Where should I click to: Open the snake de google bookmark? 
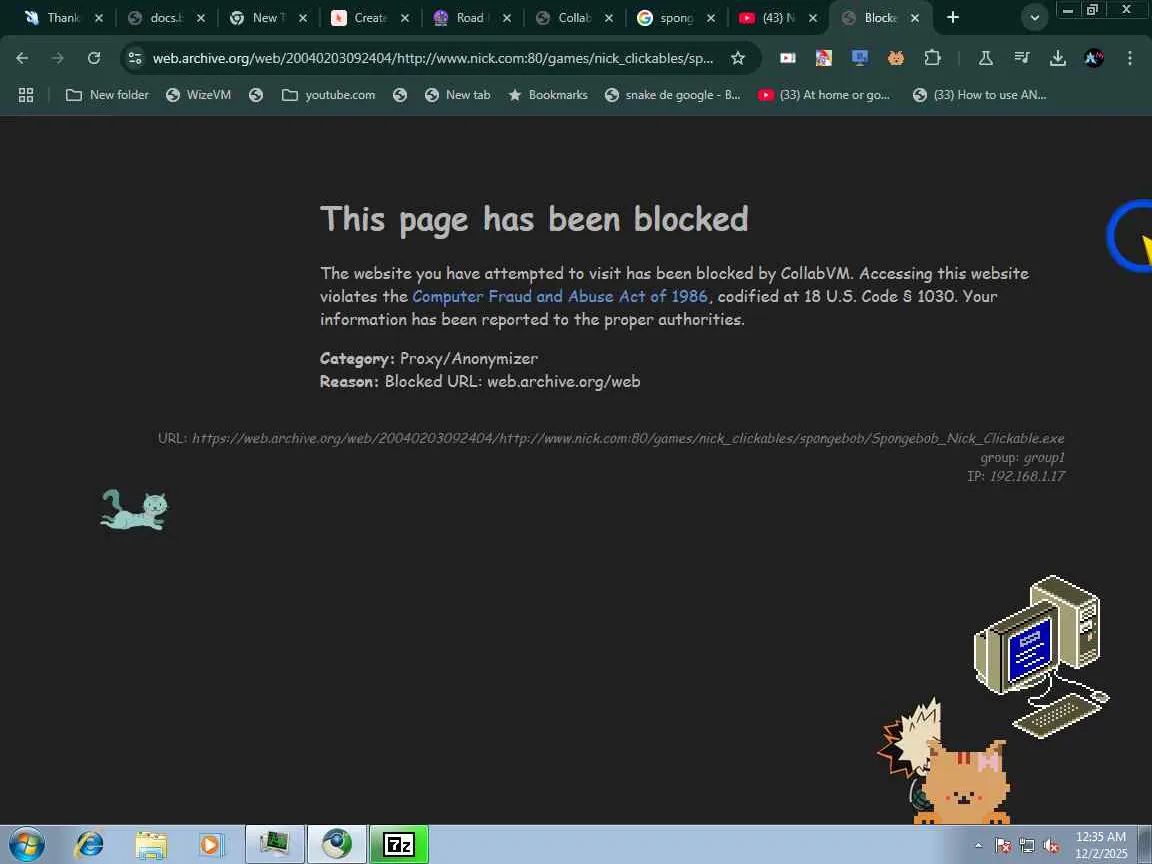click(672, 95)
